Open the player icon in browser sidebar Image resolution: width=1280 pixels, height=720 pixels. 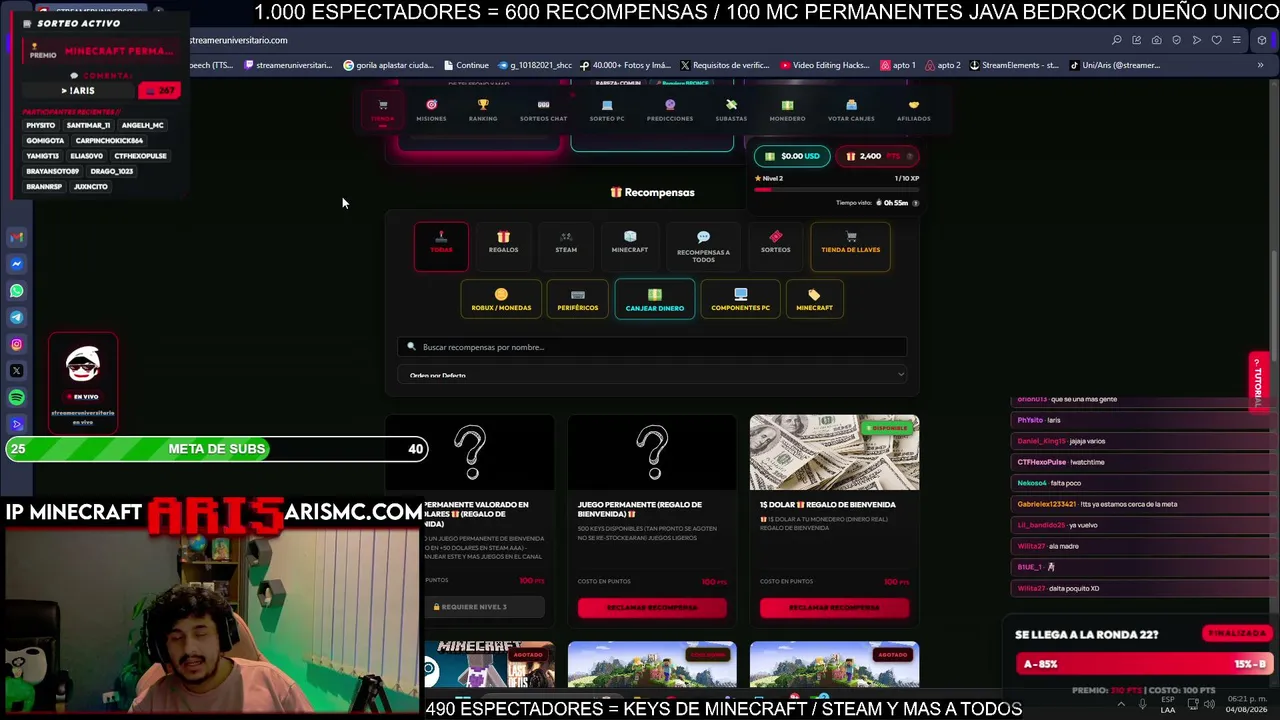(16, 424)
